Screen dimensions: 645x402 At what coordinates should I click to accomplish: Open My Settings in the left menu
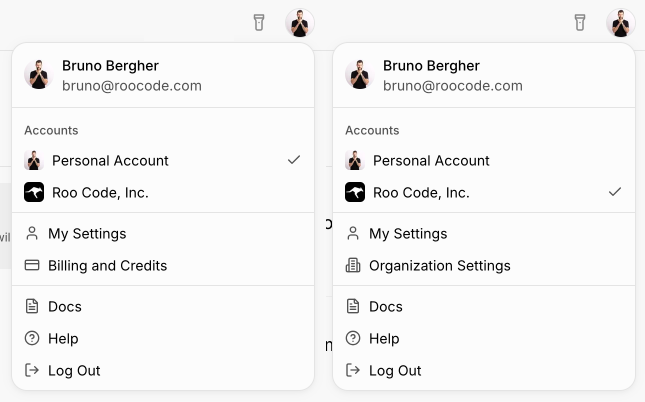(87, 234)
